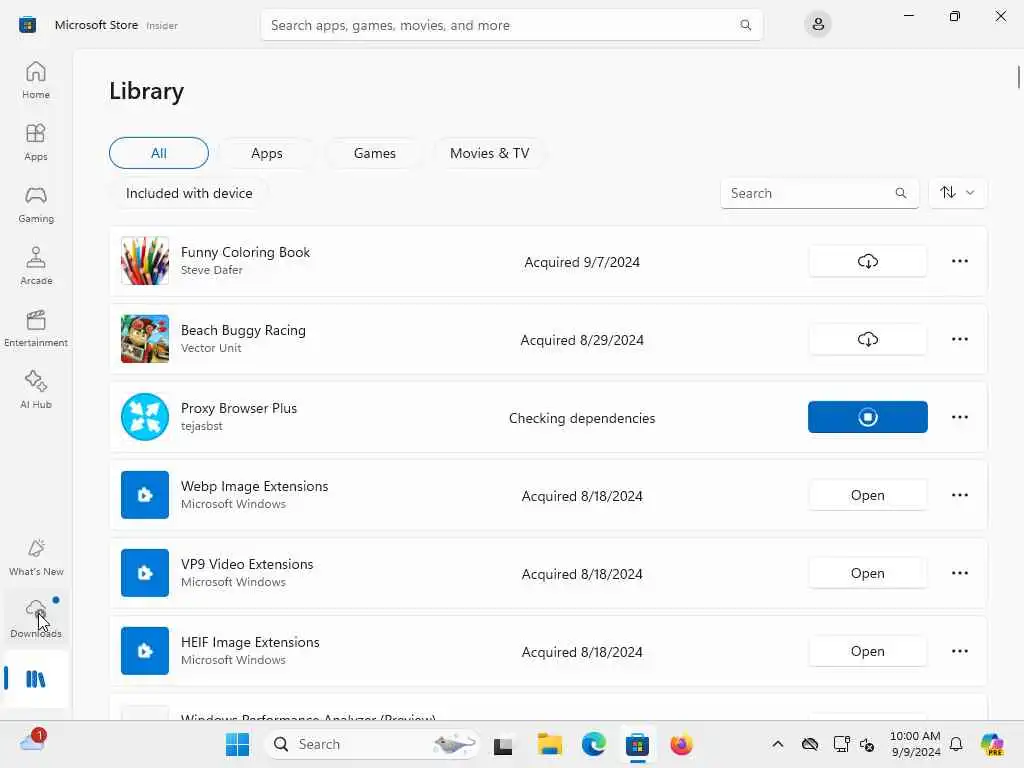The image size is (1024, 768).
Task: Open more options for Funny Coloring Book
Action: (959, 261)
